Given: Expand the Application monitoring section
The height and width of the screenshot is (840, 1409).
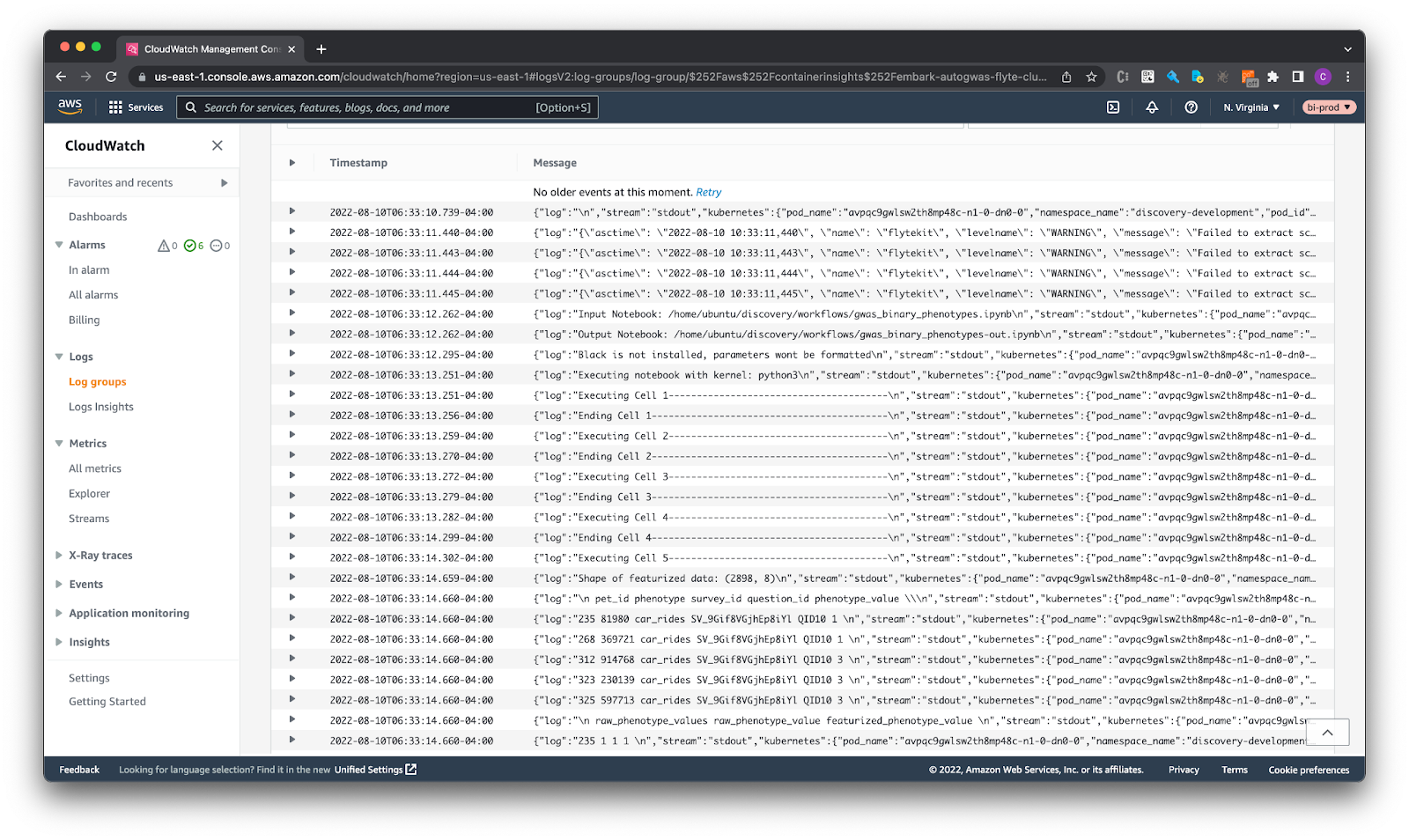Looking at the screenshot, I should [59, 614].
